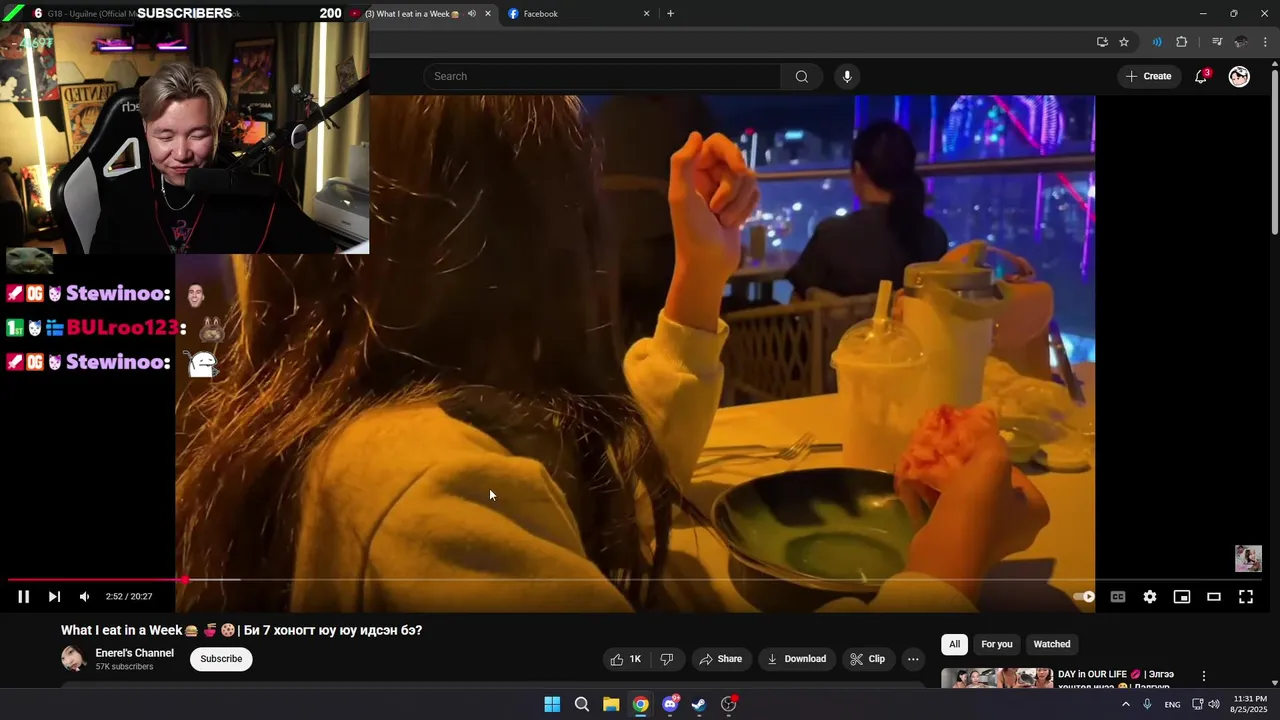Open Discord from the taskbar
The image size is (1280, 720).
(670, 704)
